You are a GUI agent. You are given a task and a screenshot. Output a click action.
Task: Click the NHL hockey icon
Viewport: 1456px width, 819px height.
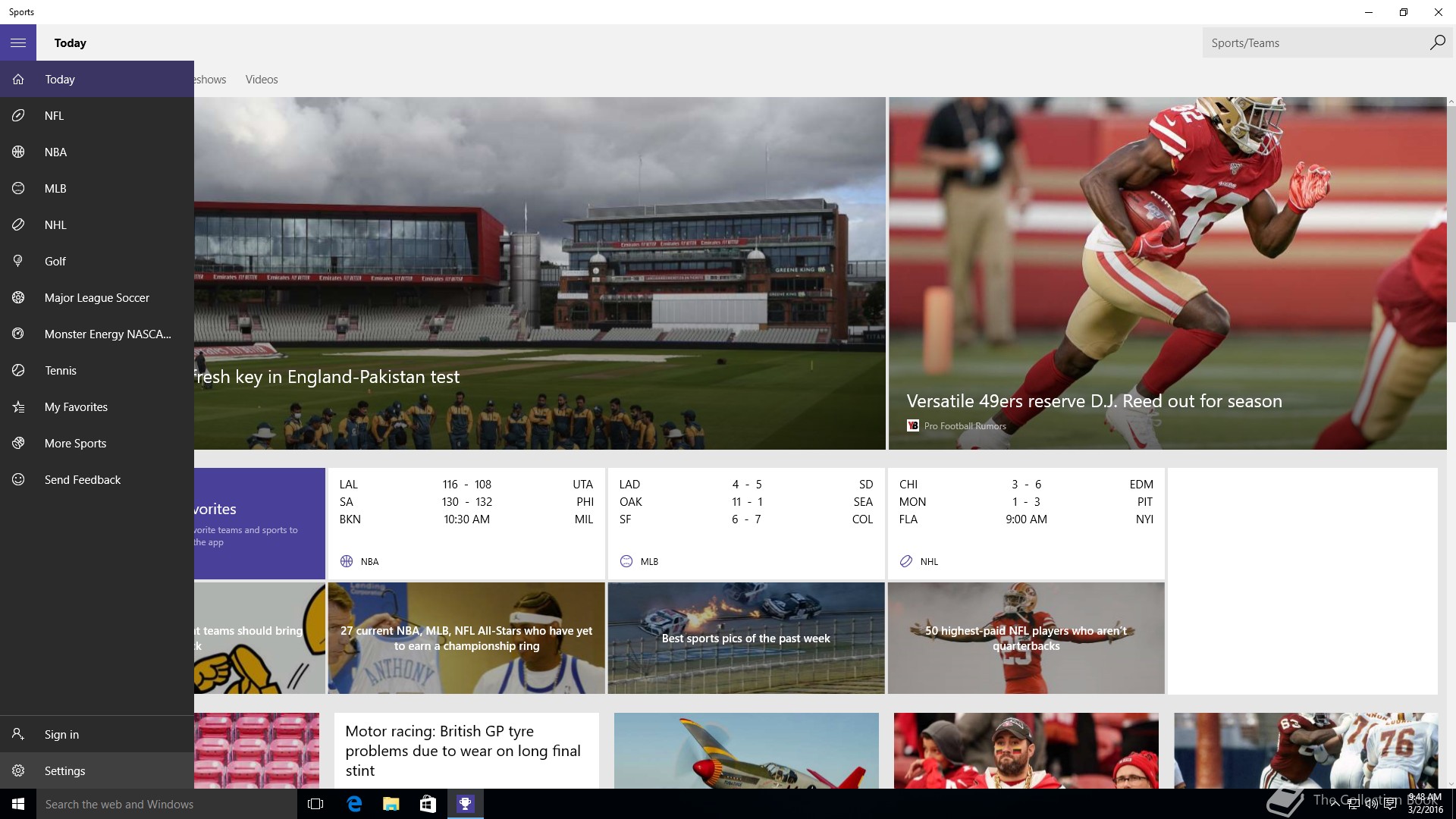[x=18, y=224]
